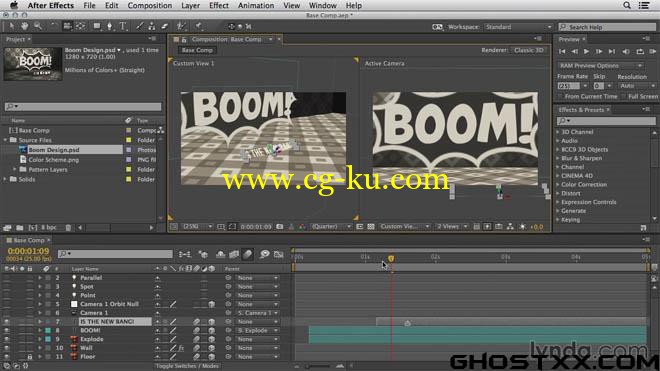Screen dimensions: 660x371
Task: Switch to Base Comp timeline tab
Action: (28, 240)
